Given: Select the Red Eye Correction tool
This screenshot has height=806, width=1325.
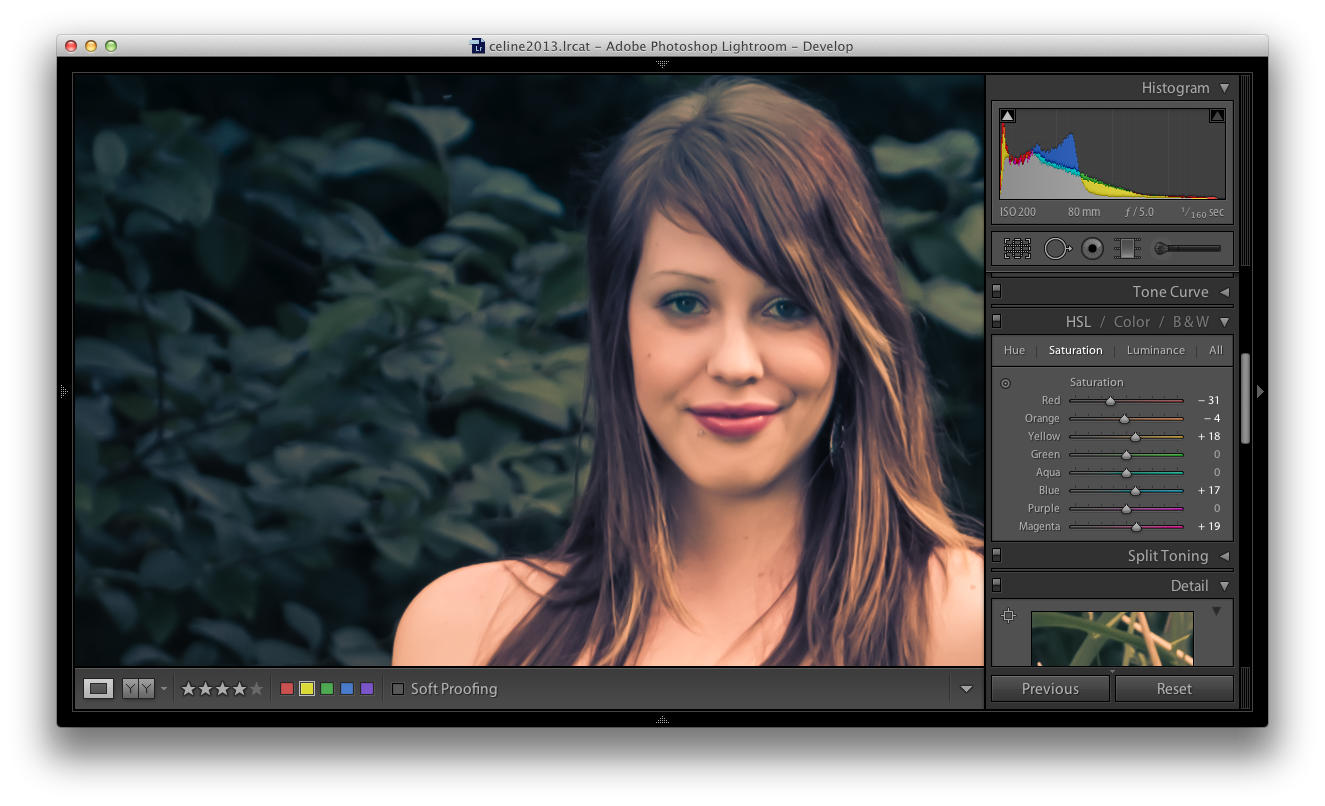Looking at the screenshot, I should tap(1091, 248).
